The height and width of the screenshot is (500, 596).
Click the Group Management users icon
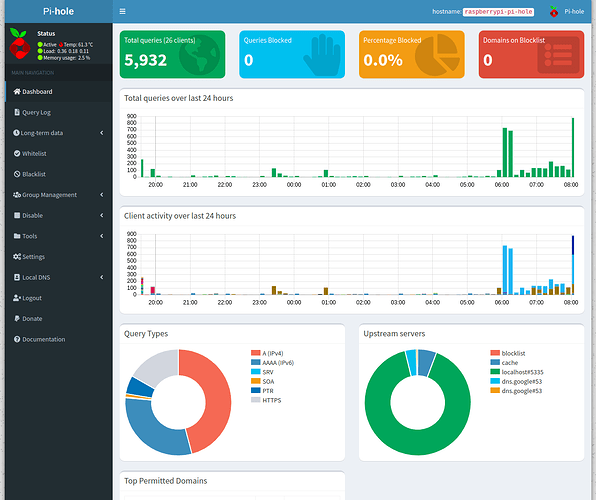(17, 195)
